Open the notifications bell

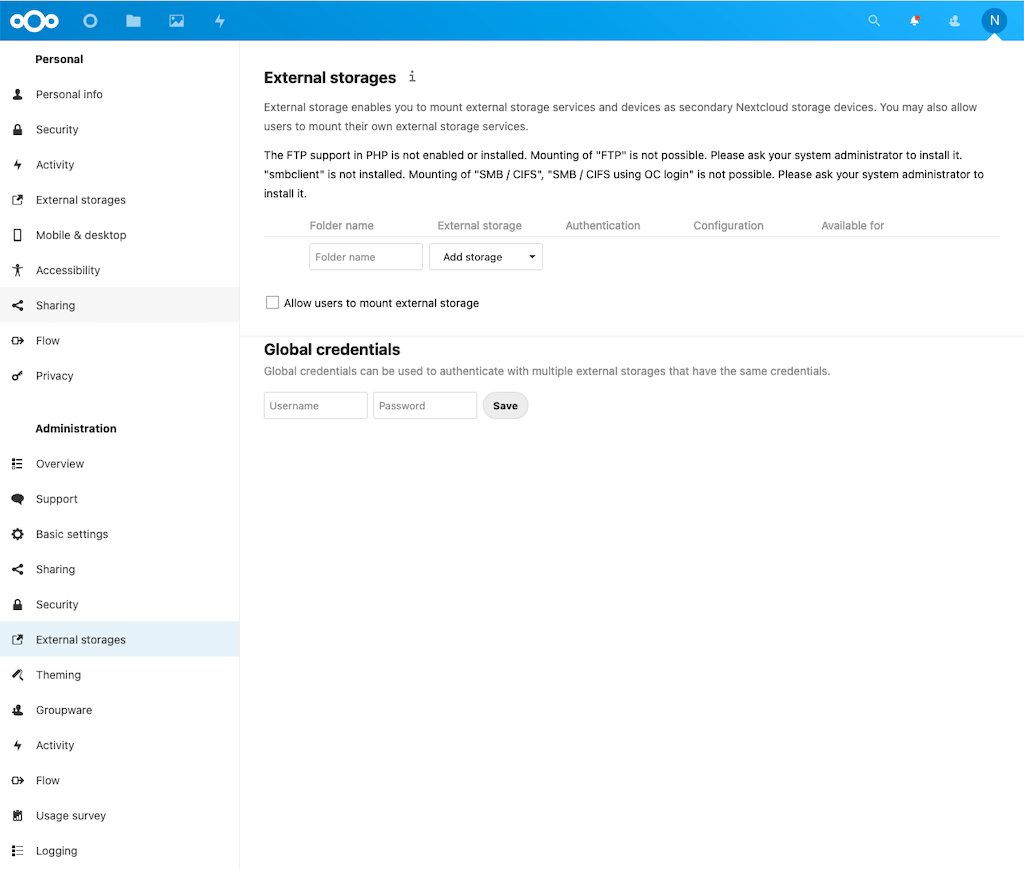coord(914,20)
